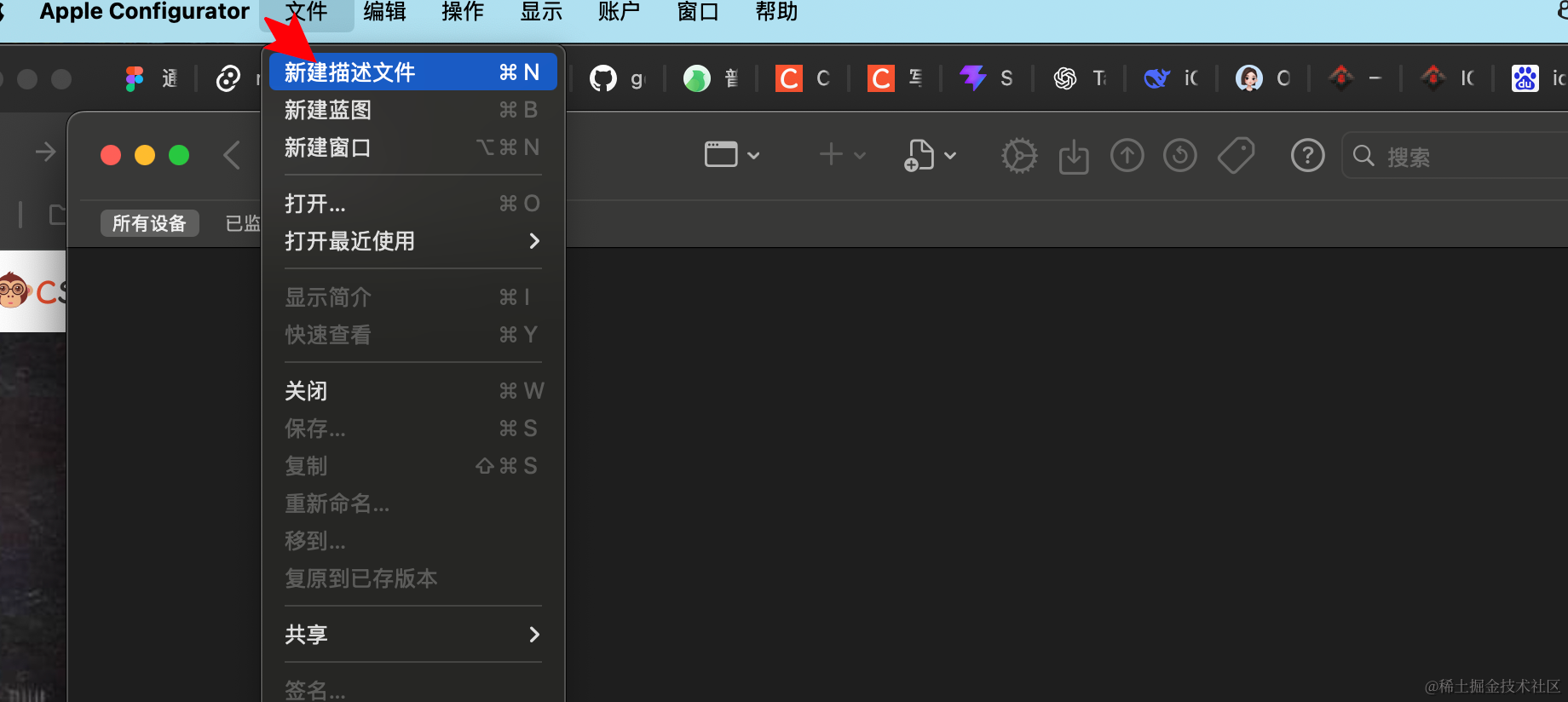Screen dimensions: 1568x702
Task: Click the chain link tab icon
Action: tap(228, 79)
